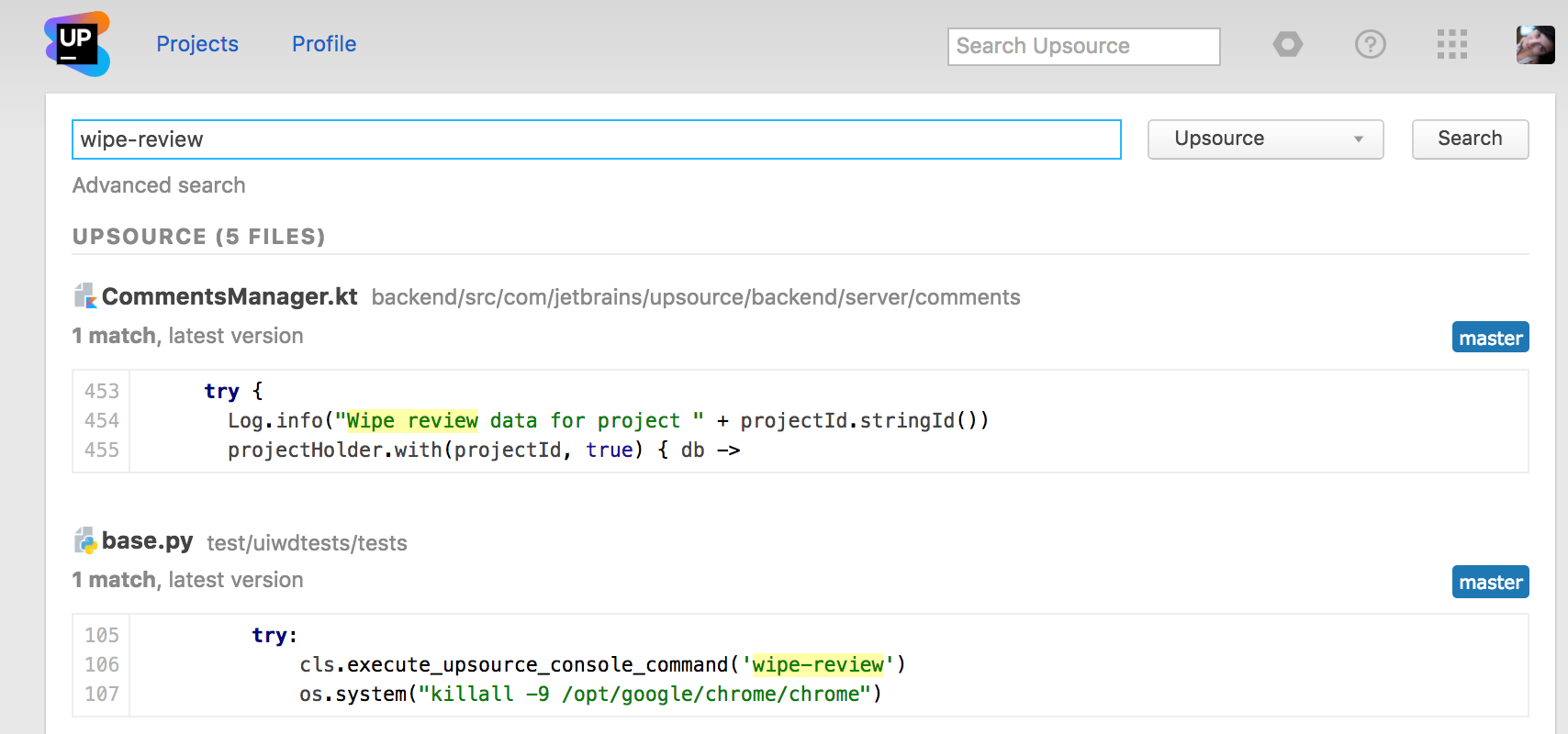Open the user avatar menu
The width and height of the screenshot is (1568, 734).
1536,44
